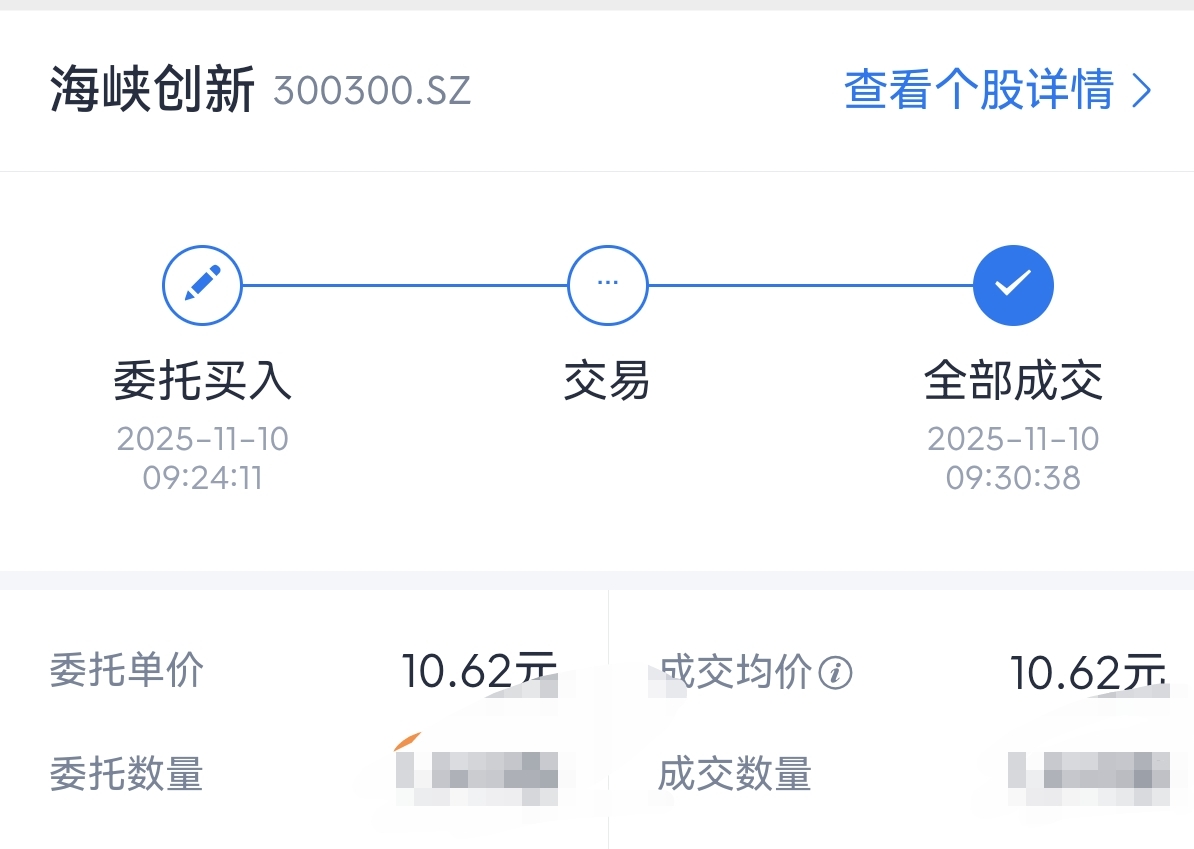The width and height of the screenshot is (1194, 849).
Task: Tap the 委托买入 step label
Action: click(x=202, y=381)
